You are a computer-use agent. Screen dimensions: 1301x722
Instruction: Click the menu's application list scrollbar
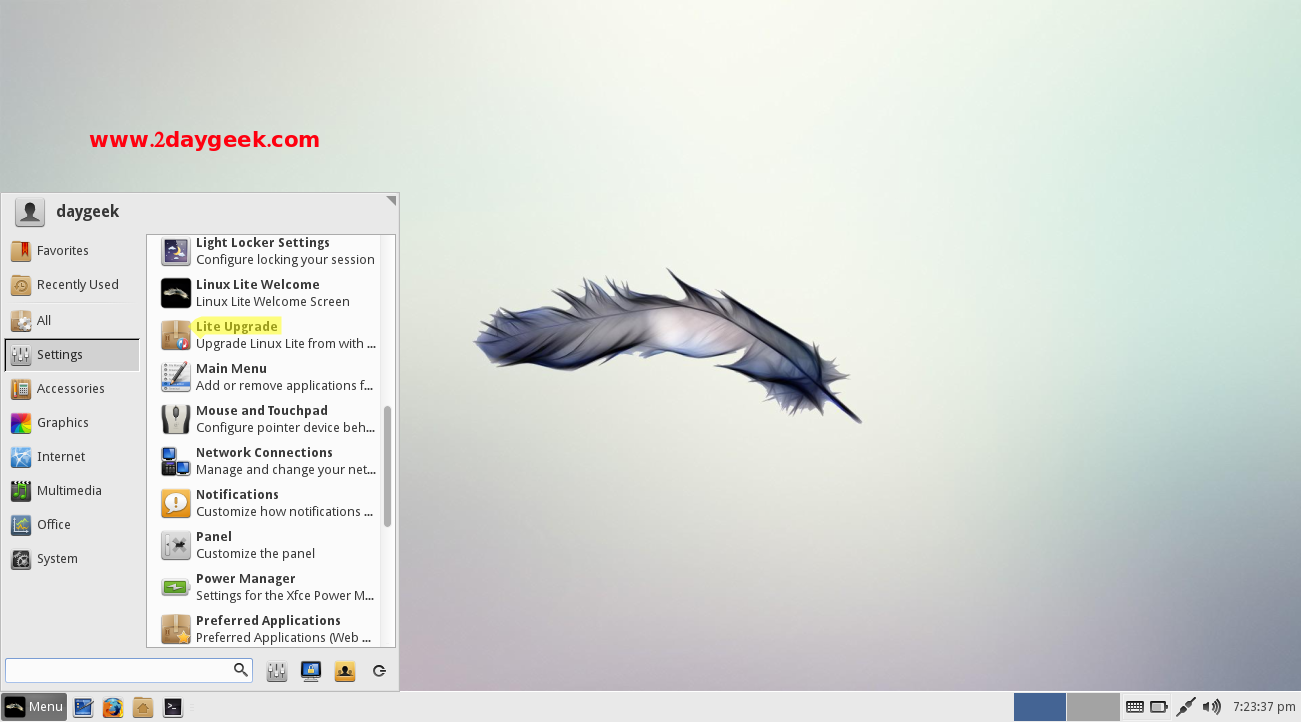[387, 465]
